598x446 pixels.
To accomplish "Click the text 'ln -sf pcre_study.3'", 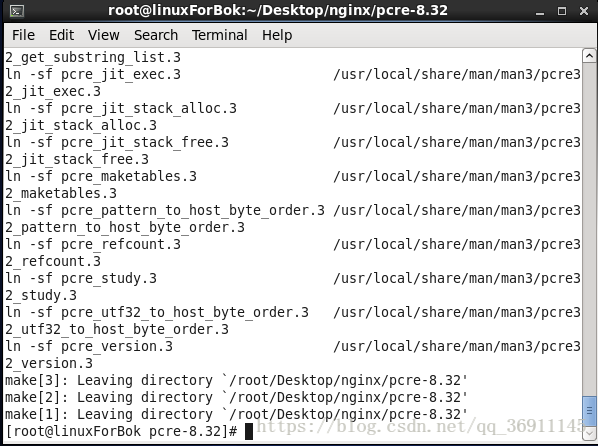I will tap(81, 279).
